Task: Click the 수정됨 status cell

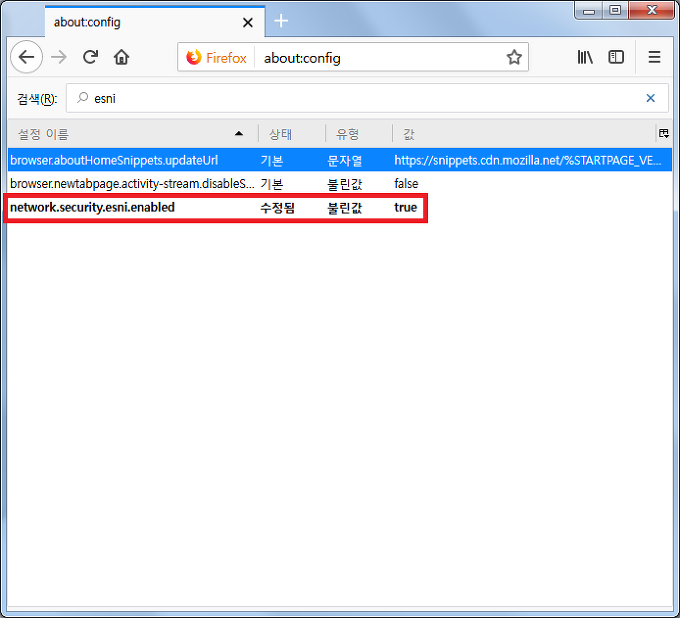Action: pyautogui.click(x=278, y=208)
